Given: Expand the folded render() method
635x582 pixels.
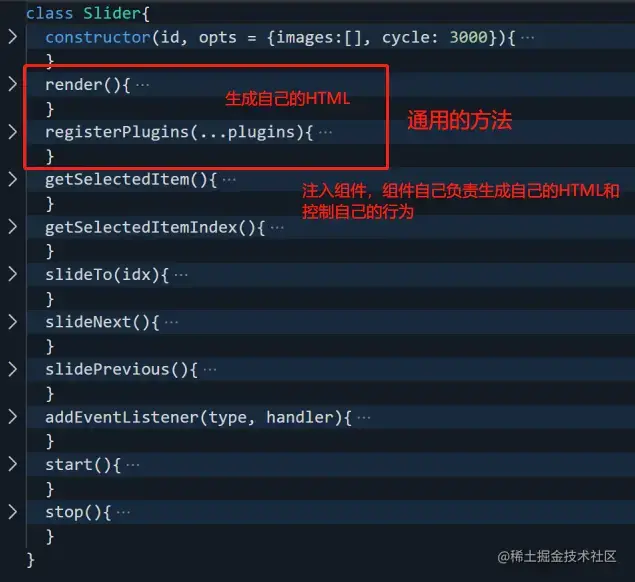Looking at the screenshot, I should 13,84.
